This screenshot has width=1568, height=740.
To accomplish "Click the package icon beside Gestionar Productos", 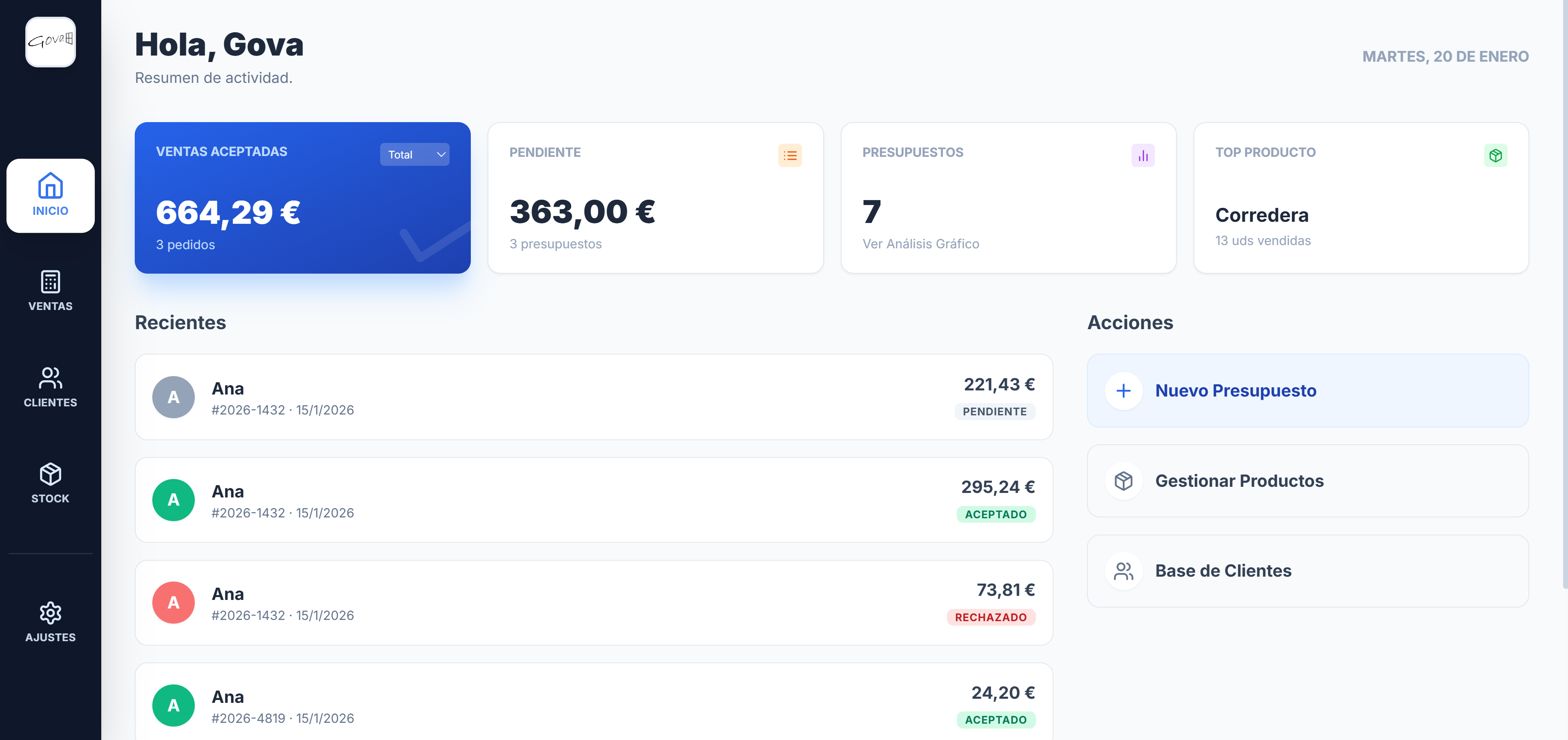I will pyautogui.click(x=1123, y=481).
